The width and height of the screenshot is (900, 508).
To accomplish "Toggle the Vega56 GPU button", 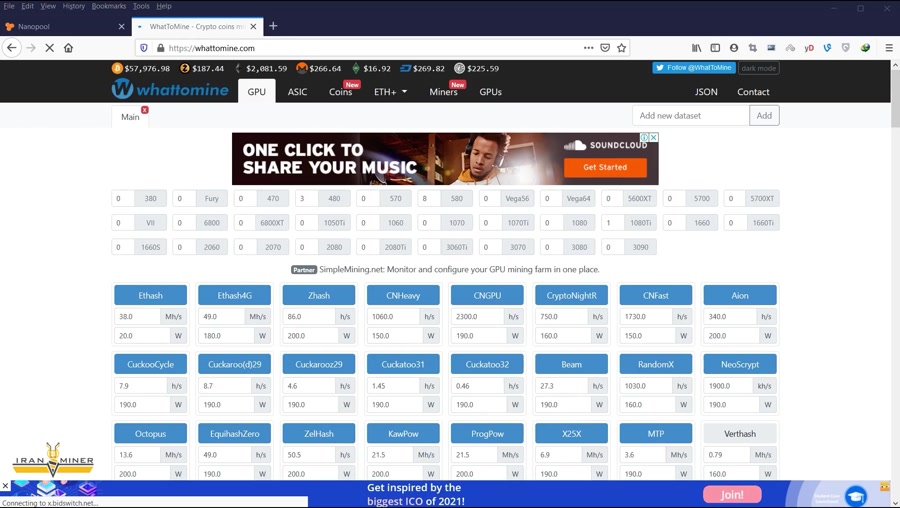I will click(517, 198).
